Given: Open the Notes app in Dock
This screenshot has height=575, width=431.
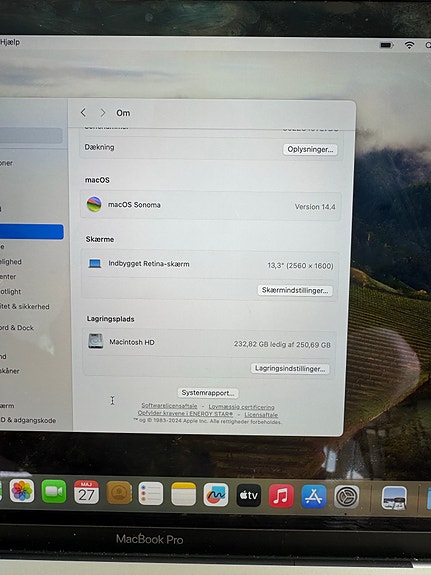Looking at the screenshot, I should (183, 494).
